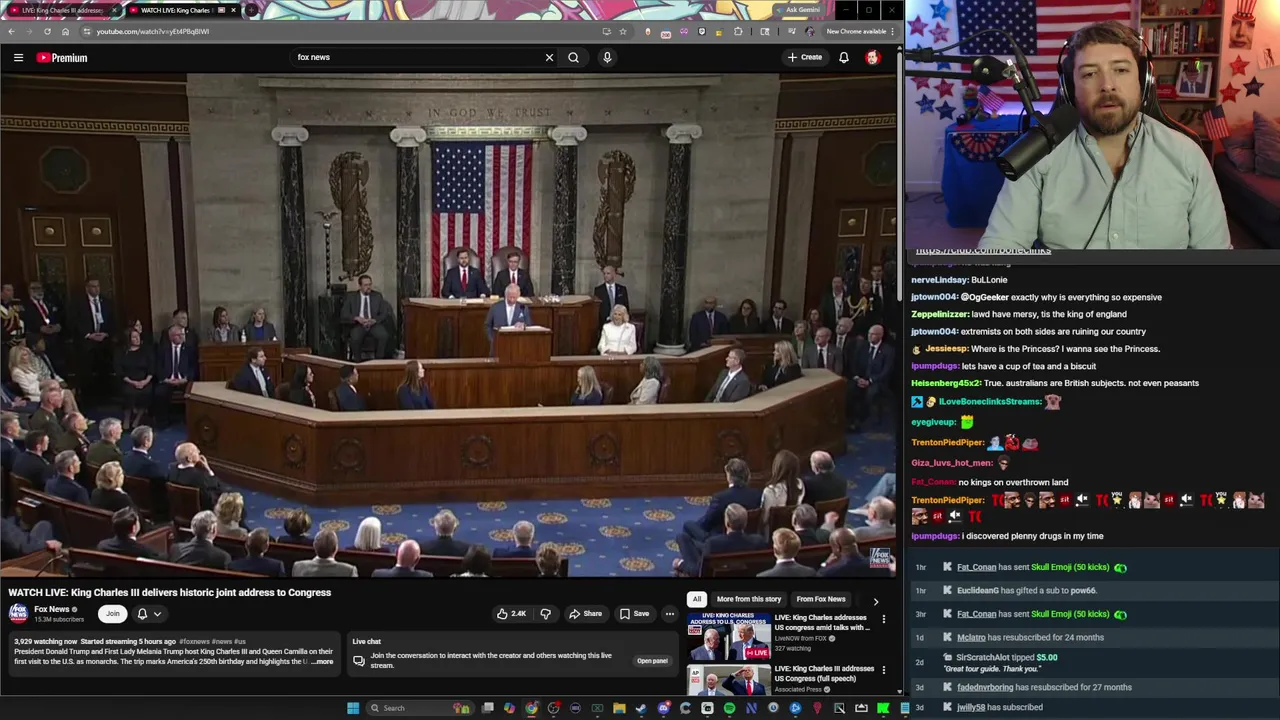Expand the notification bell dropdown for Fox News

tap(148, 614)
